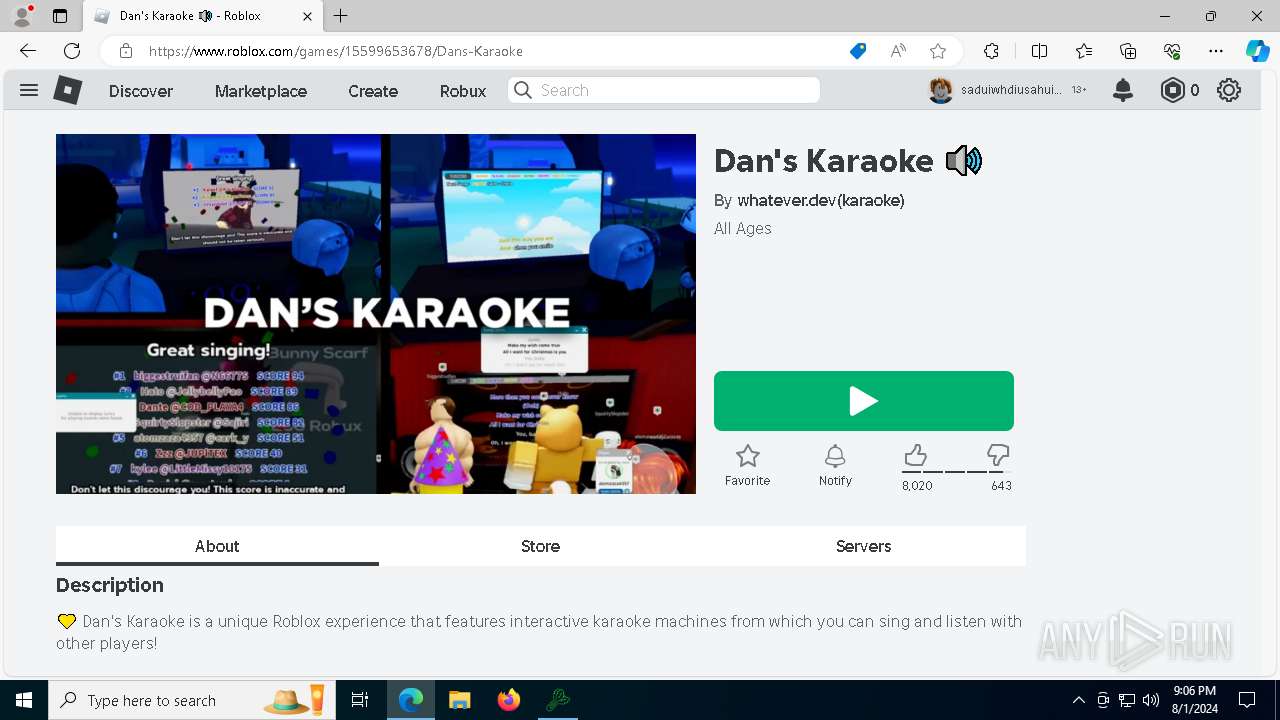
Task: Click the 8,020 likes count
Action: pyautogui.click(x=917, y=485)
